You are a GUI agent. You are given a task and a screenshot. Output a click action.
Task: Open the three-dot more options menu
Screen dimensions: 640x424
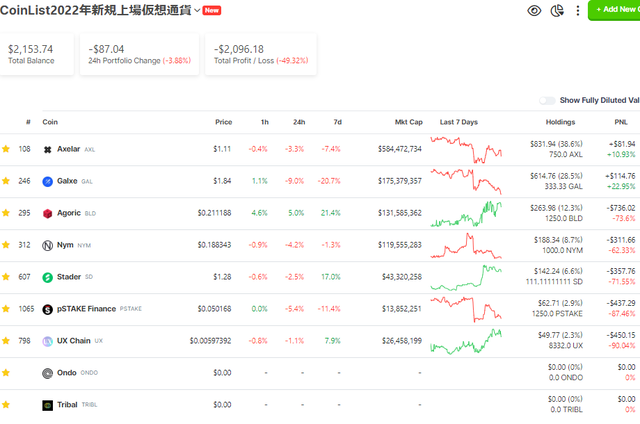[x=577, y=10]
